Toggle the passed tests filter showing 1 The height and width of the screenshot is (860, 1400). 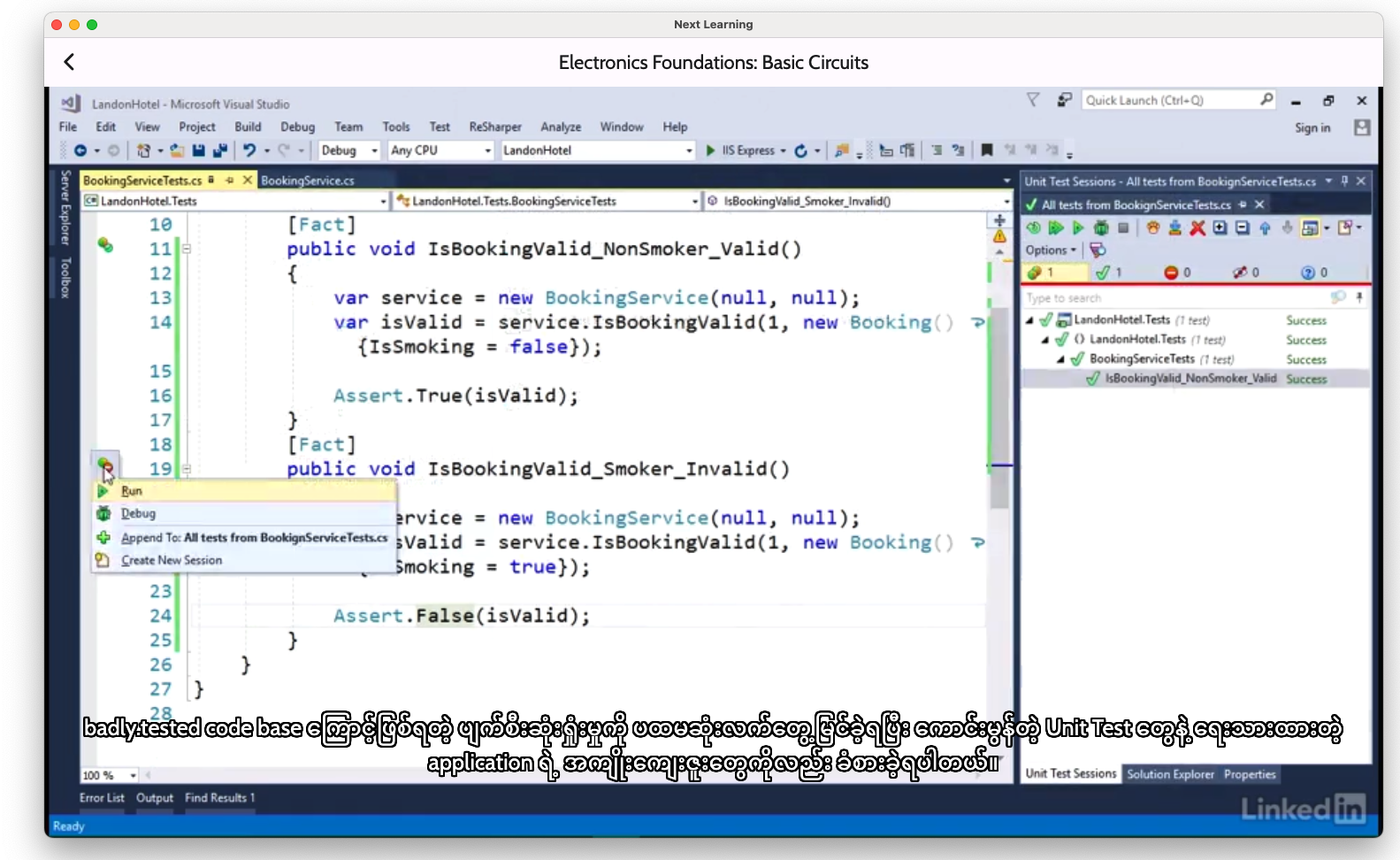point(1108,273)
